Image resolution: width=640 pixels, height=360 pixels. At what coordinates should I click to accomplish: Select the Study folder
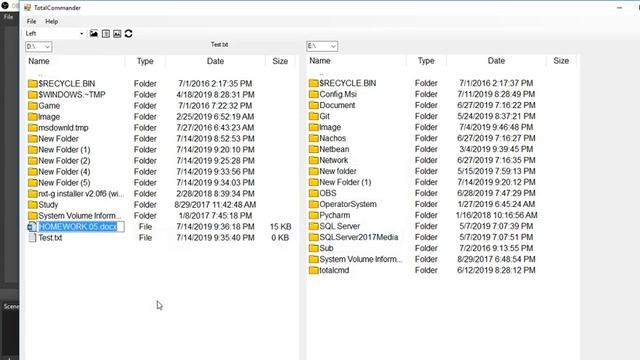tap(43, 205)
